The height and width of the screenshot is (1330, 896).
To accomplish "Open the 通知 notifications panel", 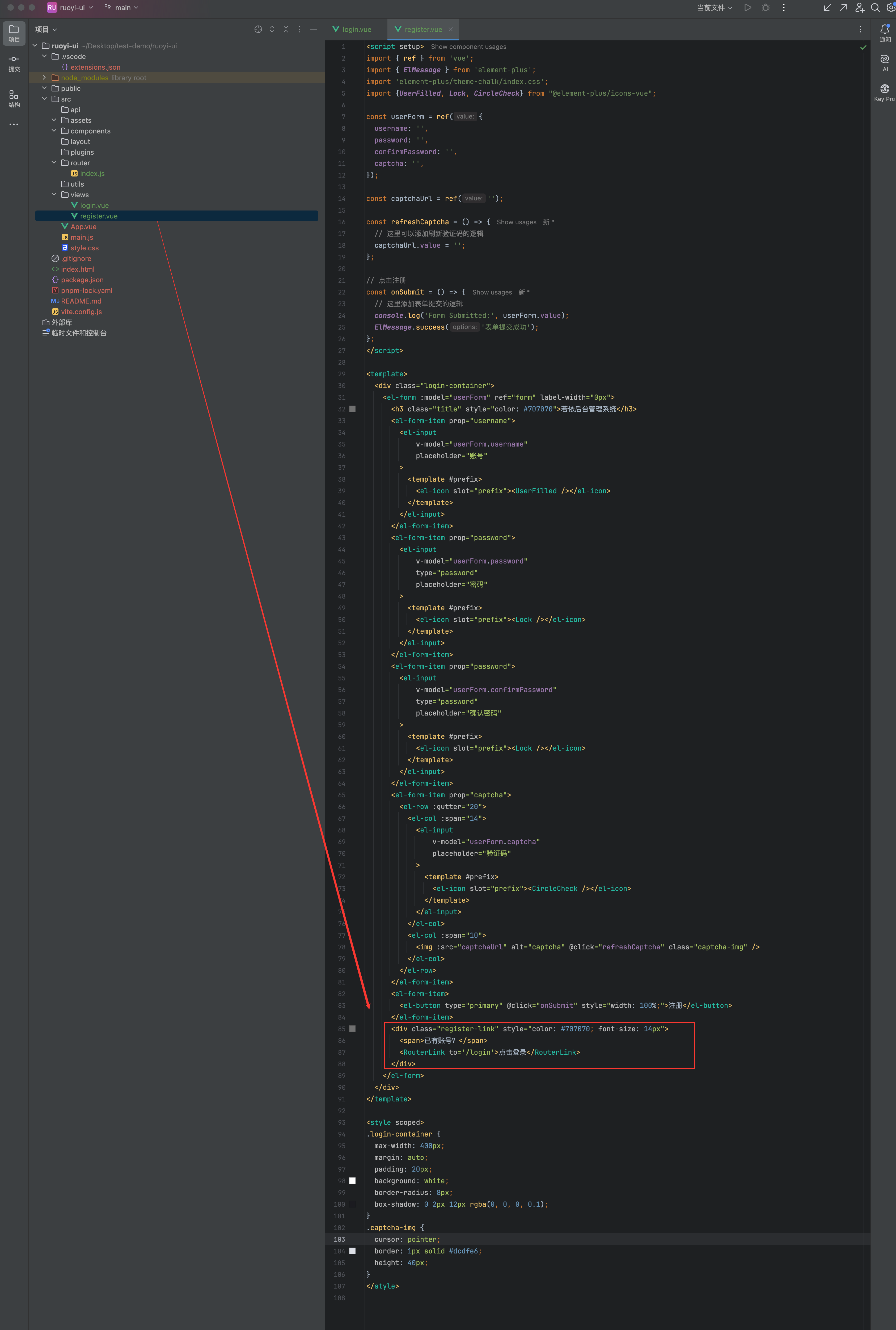I will pyautogui.click(x=885, y=33).
